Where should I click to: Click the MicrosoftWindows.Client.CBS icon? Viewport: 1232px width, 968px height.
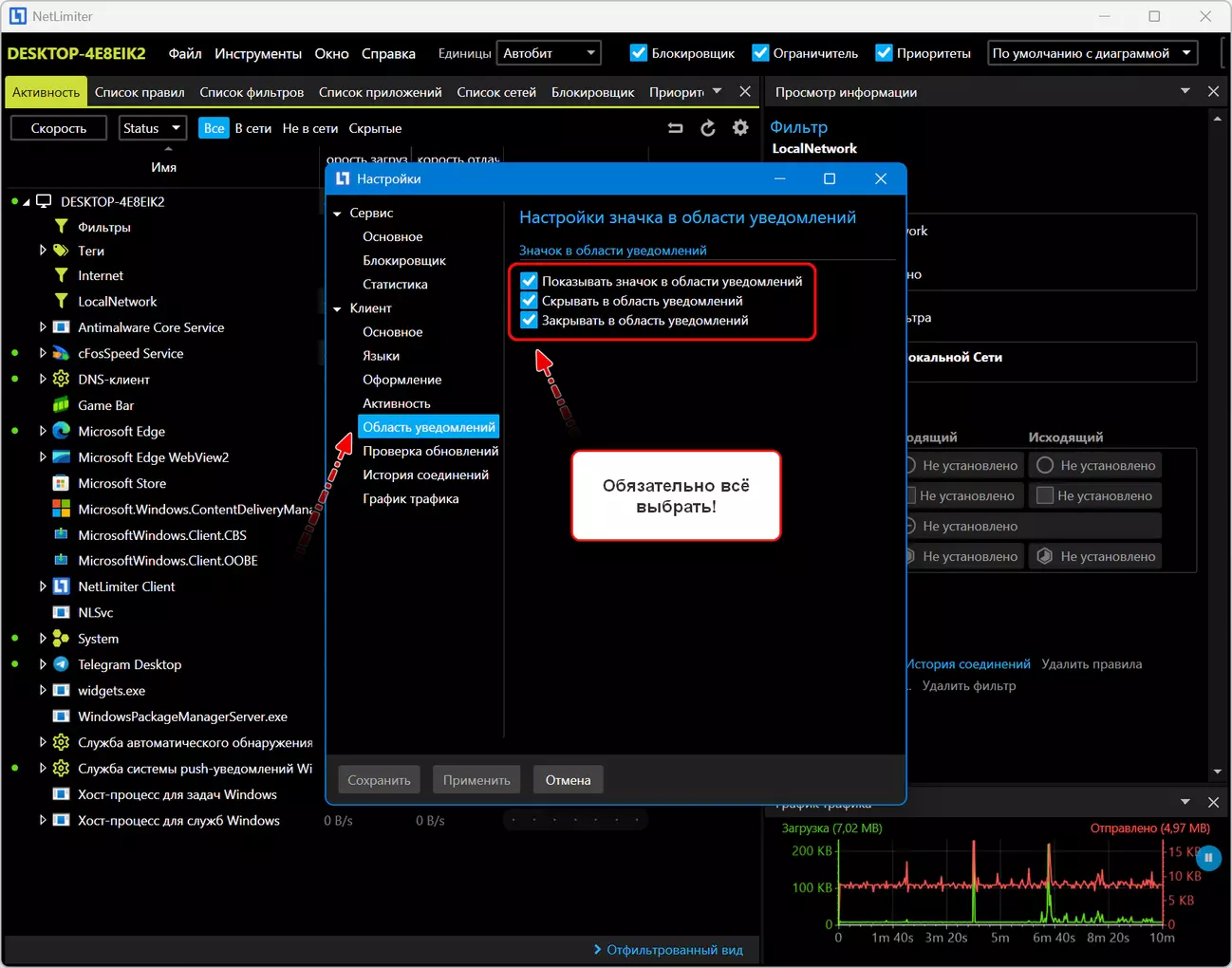[62, 535]
